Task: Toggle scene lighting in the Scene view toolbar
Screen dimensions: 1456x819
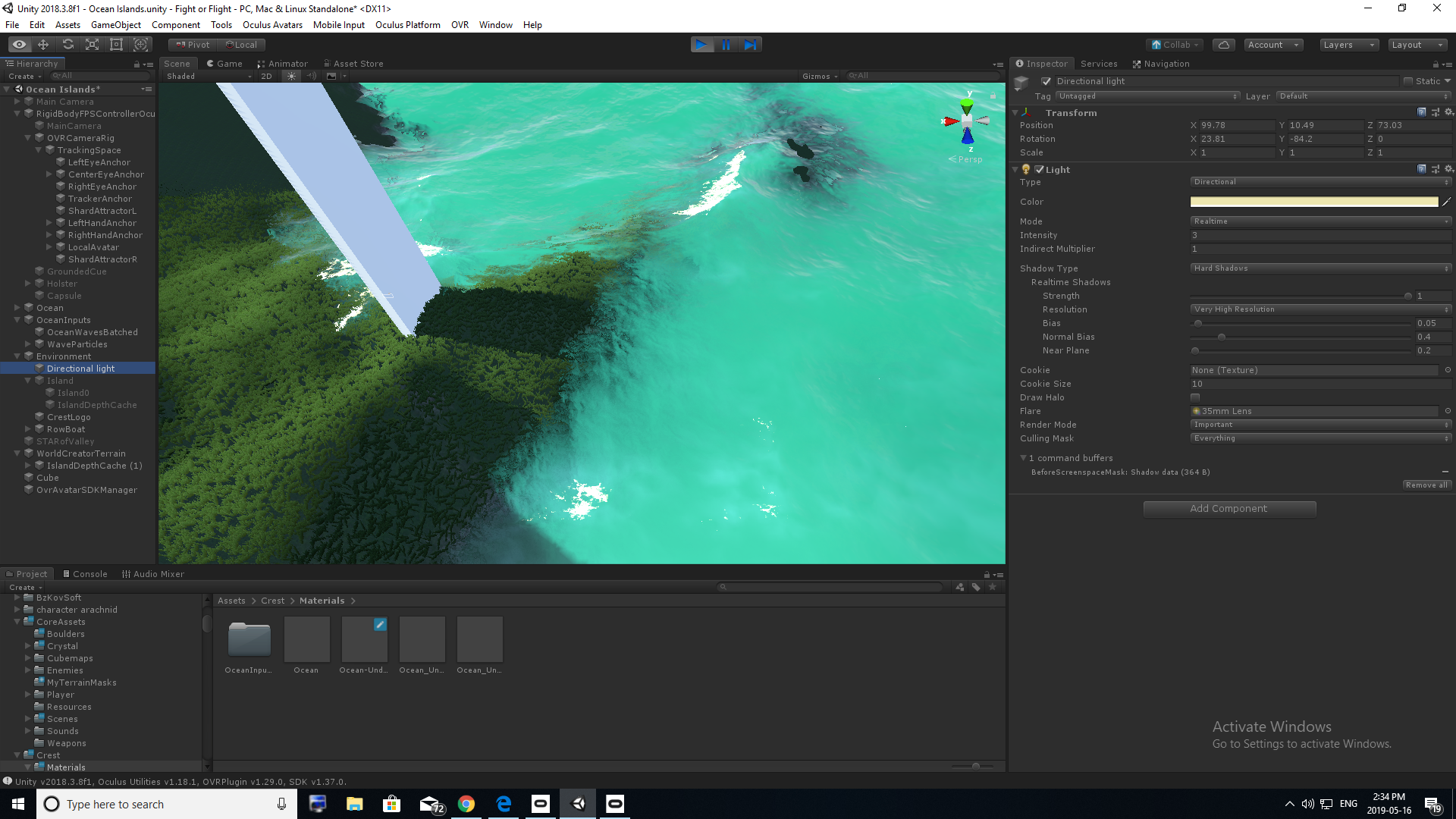Action: click(x=291, y=76)
